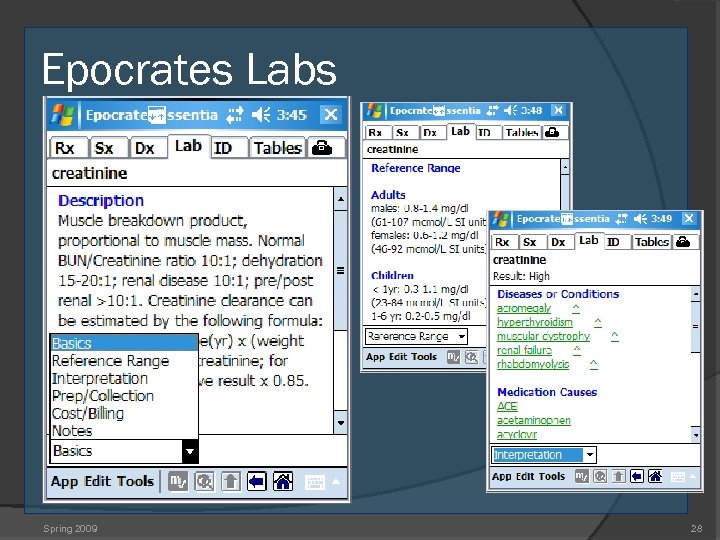Open ACEI medication link
This screenshot has height=540, width=720.
pos(507,406)
